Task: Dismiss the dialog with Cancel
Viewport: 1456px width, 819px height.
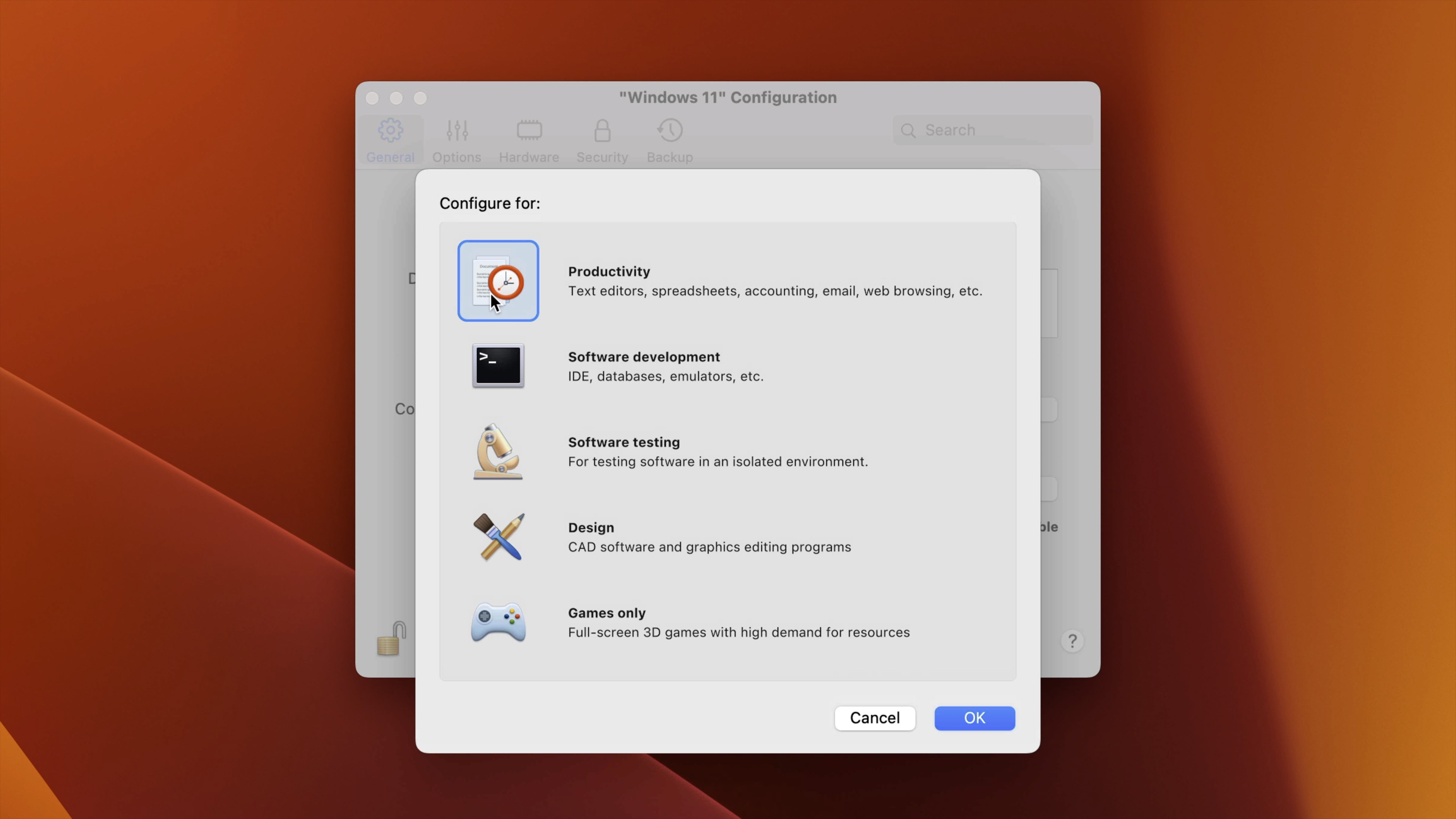Action: point(874,718)
